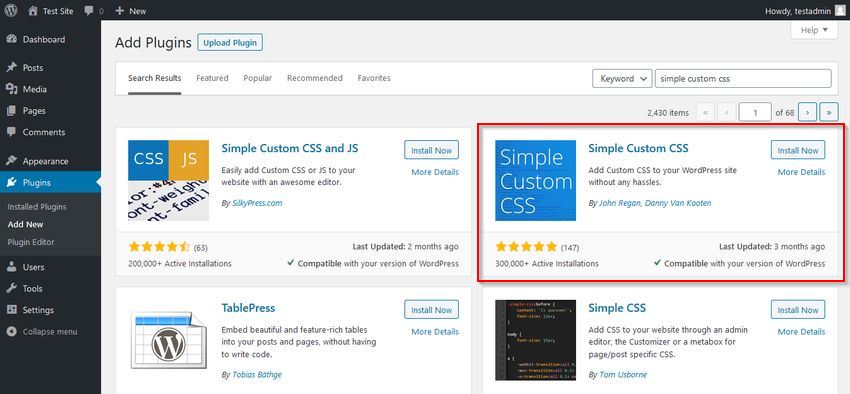Open Plugin Editor submenu item
Screen dimensions: 850x394
[x=31, y=242]
